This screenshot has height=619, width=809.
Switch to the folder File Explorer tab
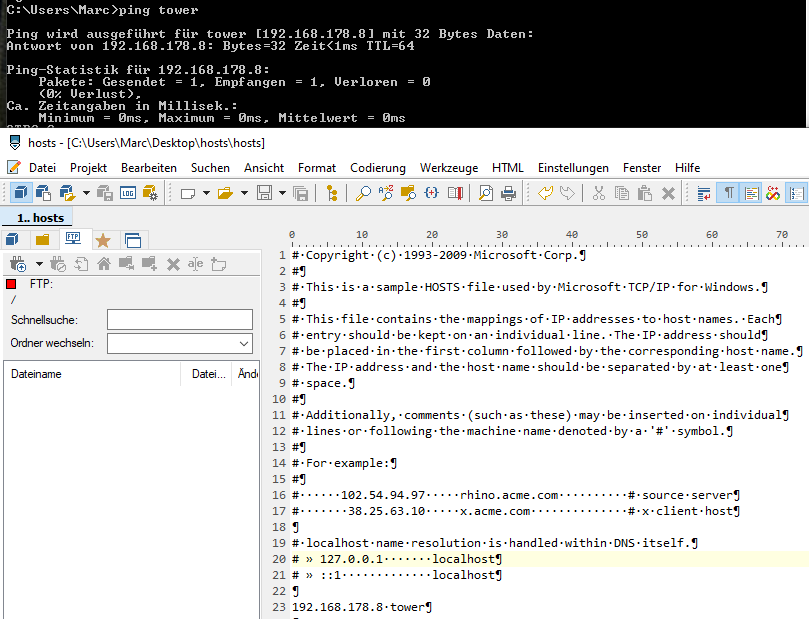point(42,239)
